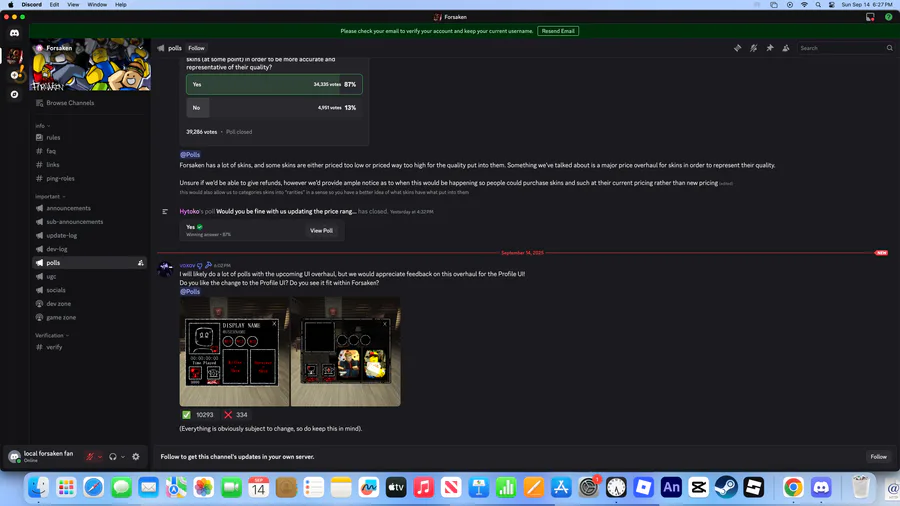
Task: Go to the announcements channel
Action: click(x=90, y=208)
